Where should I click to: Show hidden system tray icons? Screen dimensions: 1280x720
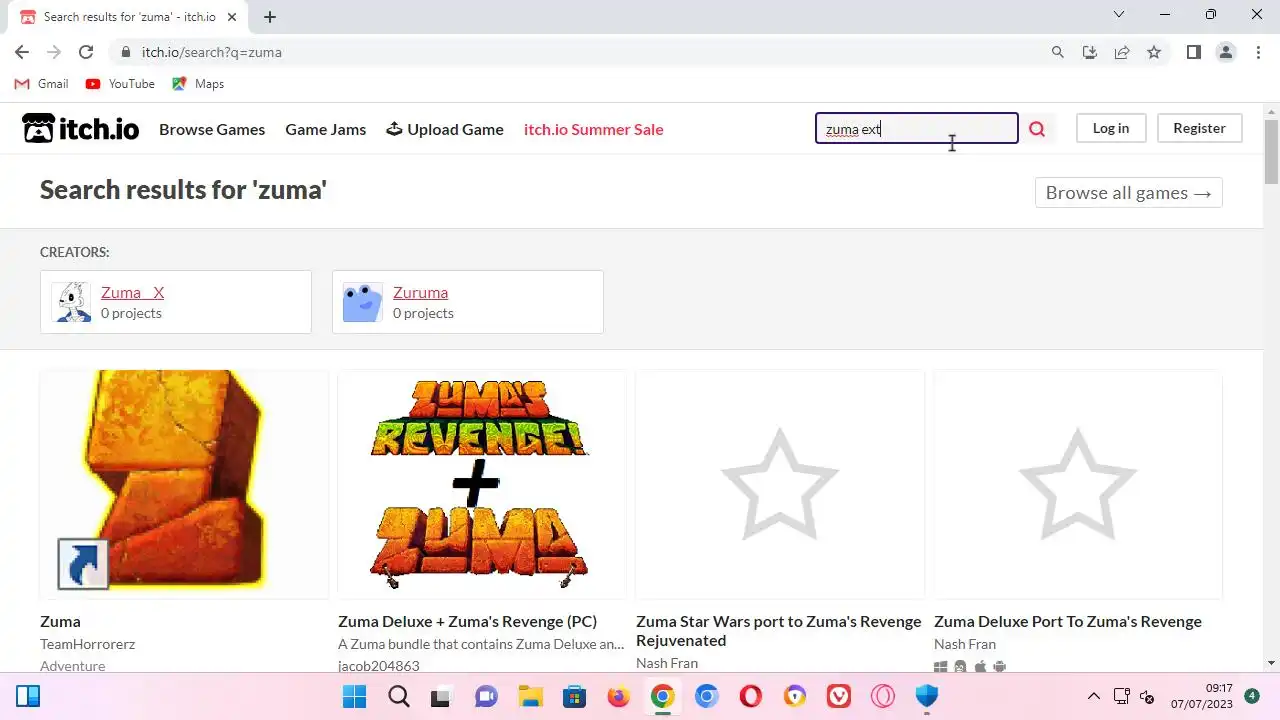pyautogui.click(x=1093, y=696)
